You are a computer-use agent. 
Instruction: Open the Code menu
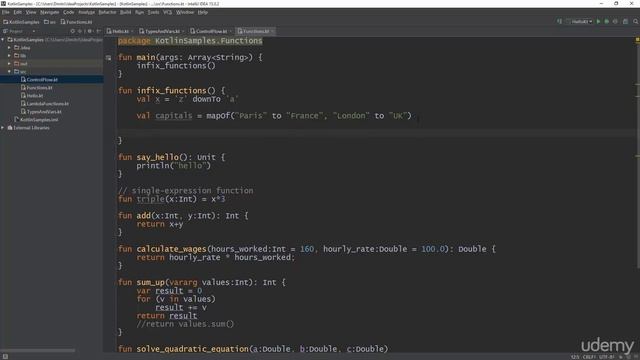[69, 12]
